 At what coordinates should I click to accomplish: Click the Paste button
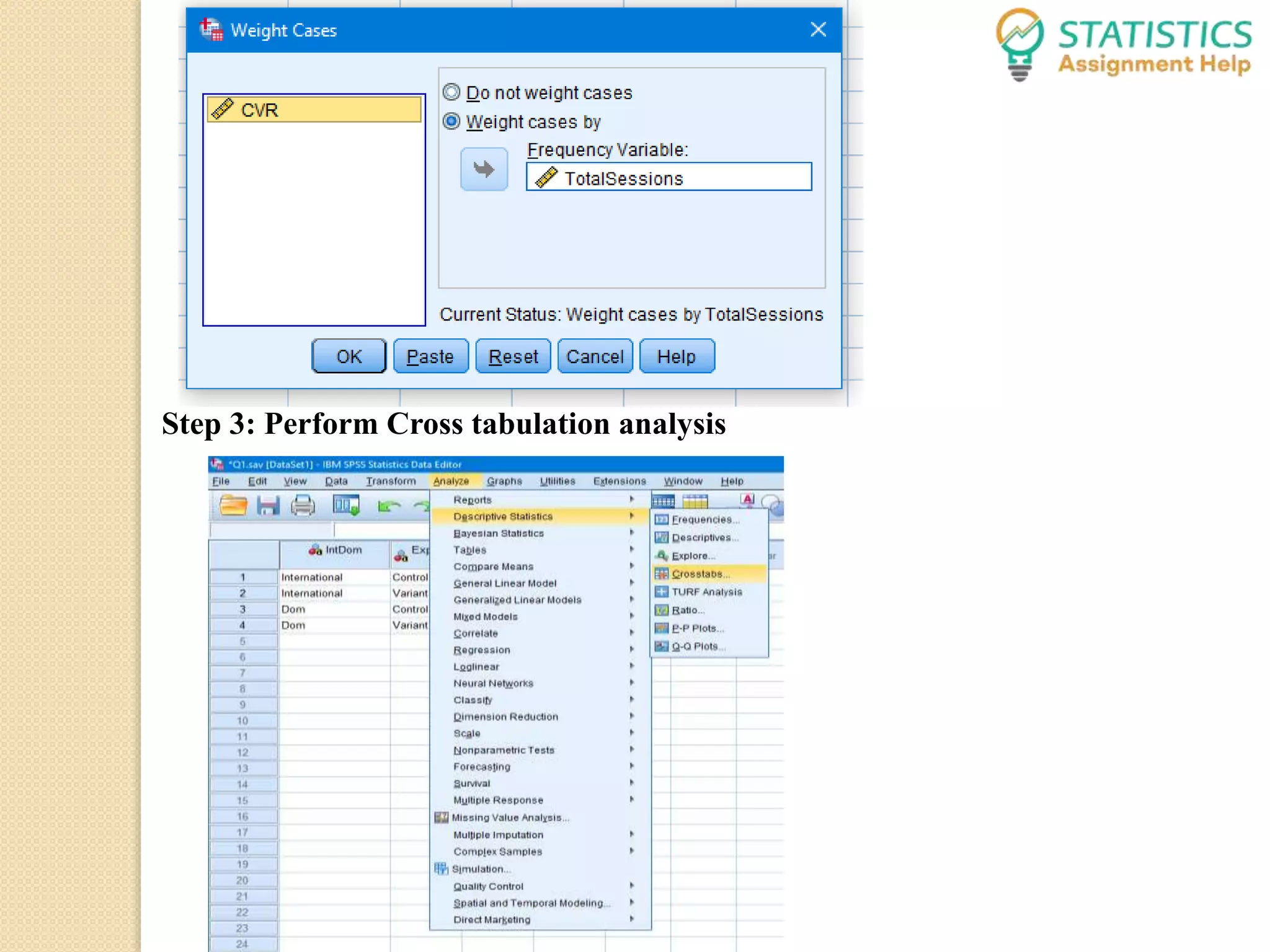430,356
